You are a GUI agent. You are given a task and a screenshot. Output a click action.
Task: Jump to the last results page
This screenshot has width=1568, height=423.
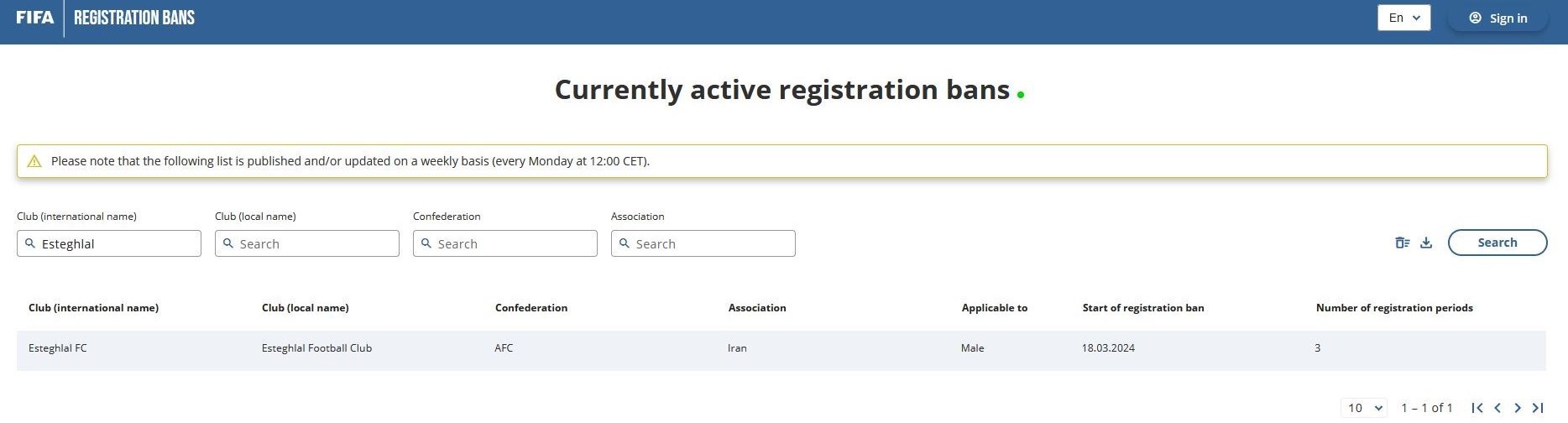pos(1538,408)
